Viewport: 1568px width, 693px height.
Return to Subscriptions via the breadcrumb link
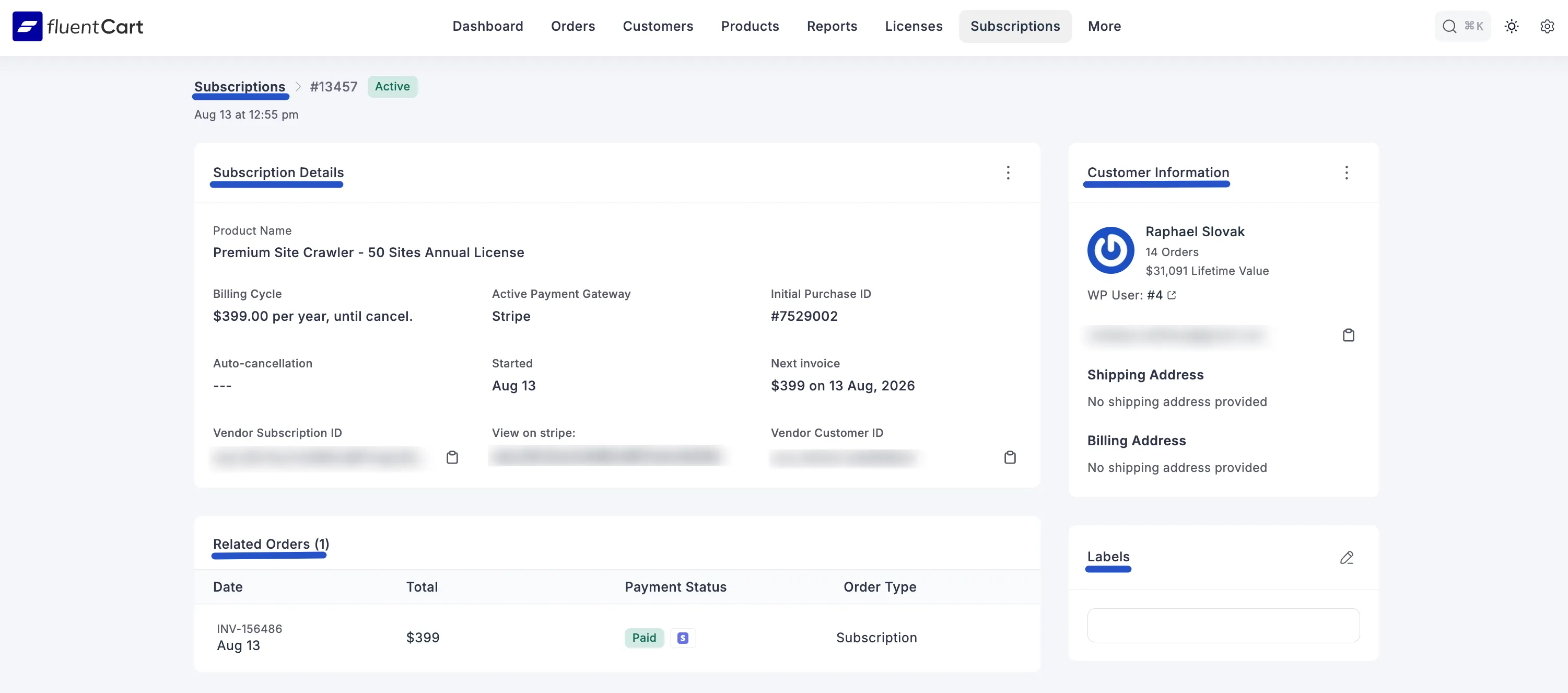click(240, 86)
